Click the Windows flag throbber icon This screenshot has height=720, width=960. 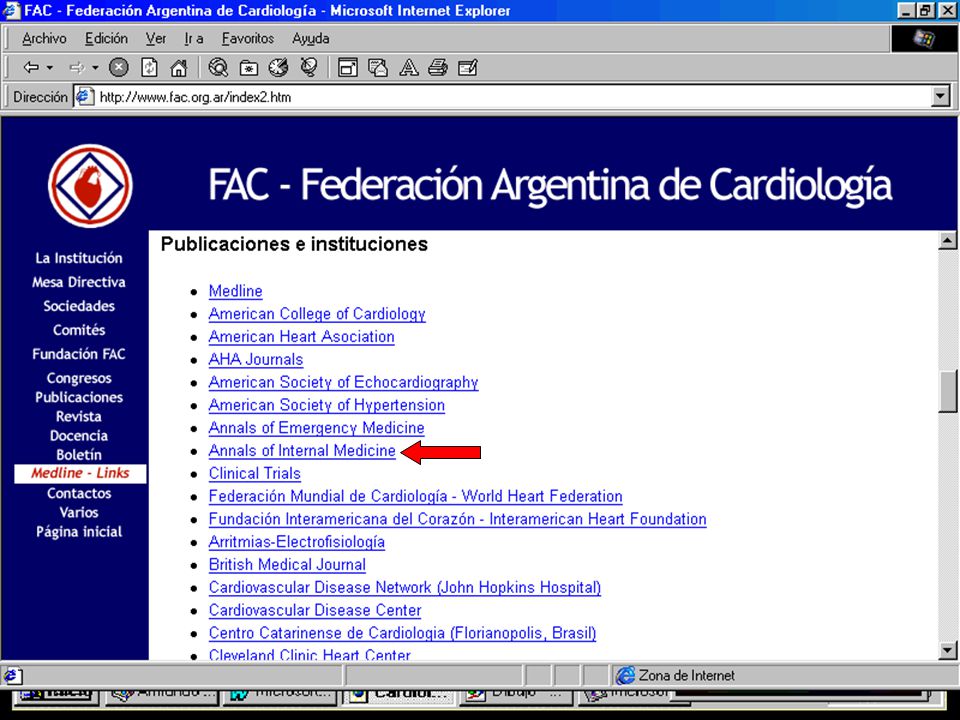[923, 39]
